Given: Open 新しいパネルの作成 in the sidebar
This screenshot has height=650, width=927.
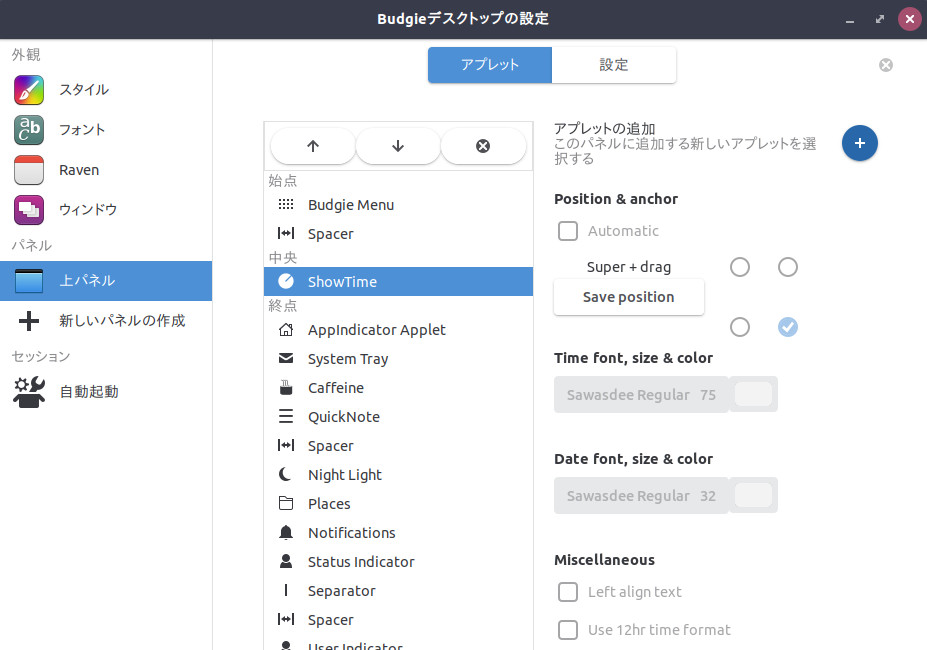Looking at the screenshot, I should coord(106,321).
